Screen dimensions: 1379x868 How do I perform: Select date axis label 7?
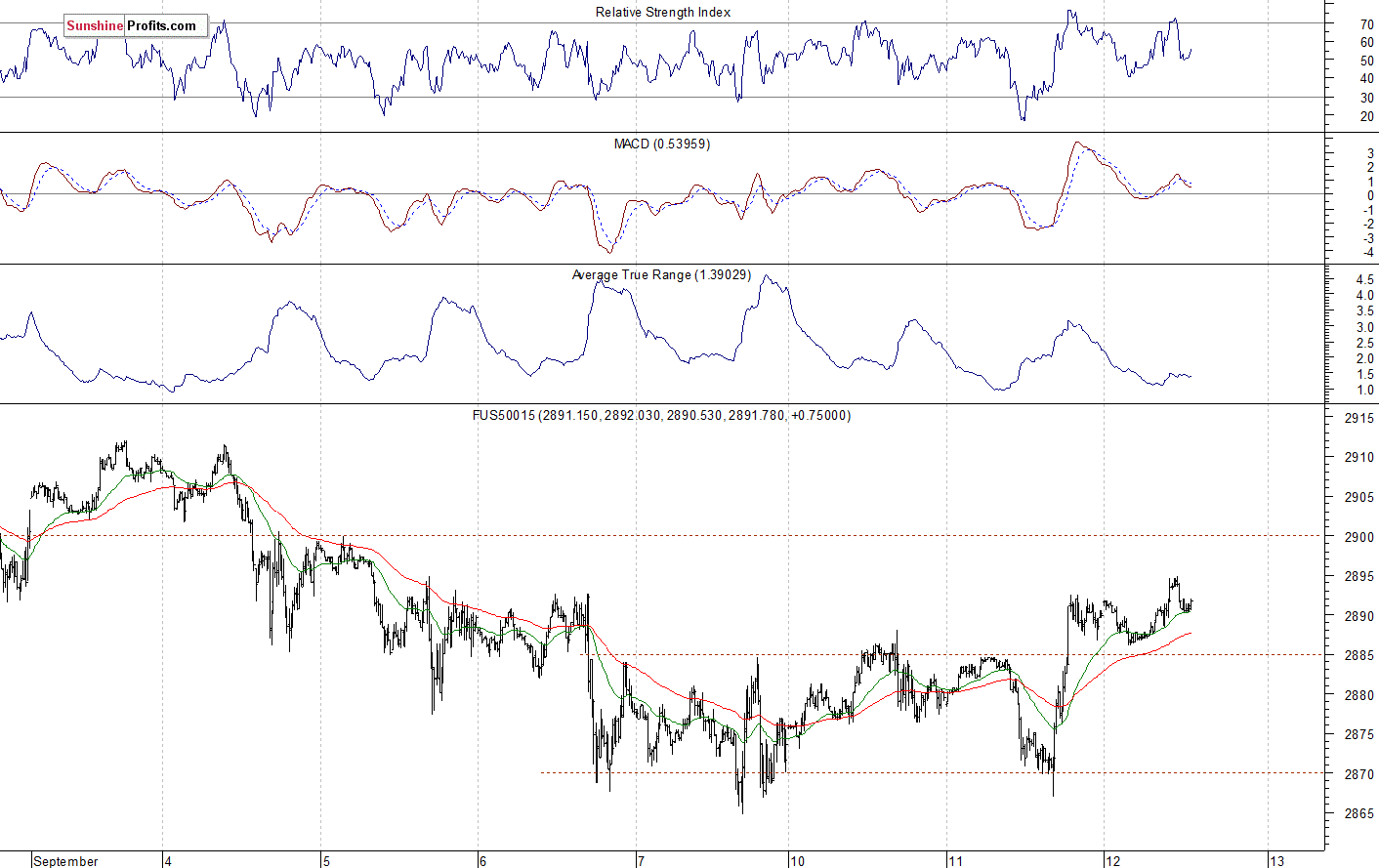[641, 861]
